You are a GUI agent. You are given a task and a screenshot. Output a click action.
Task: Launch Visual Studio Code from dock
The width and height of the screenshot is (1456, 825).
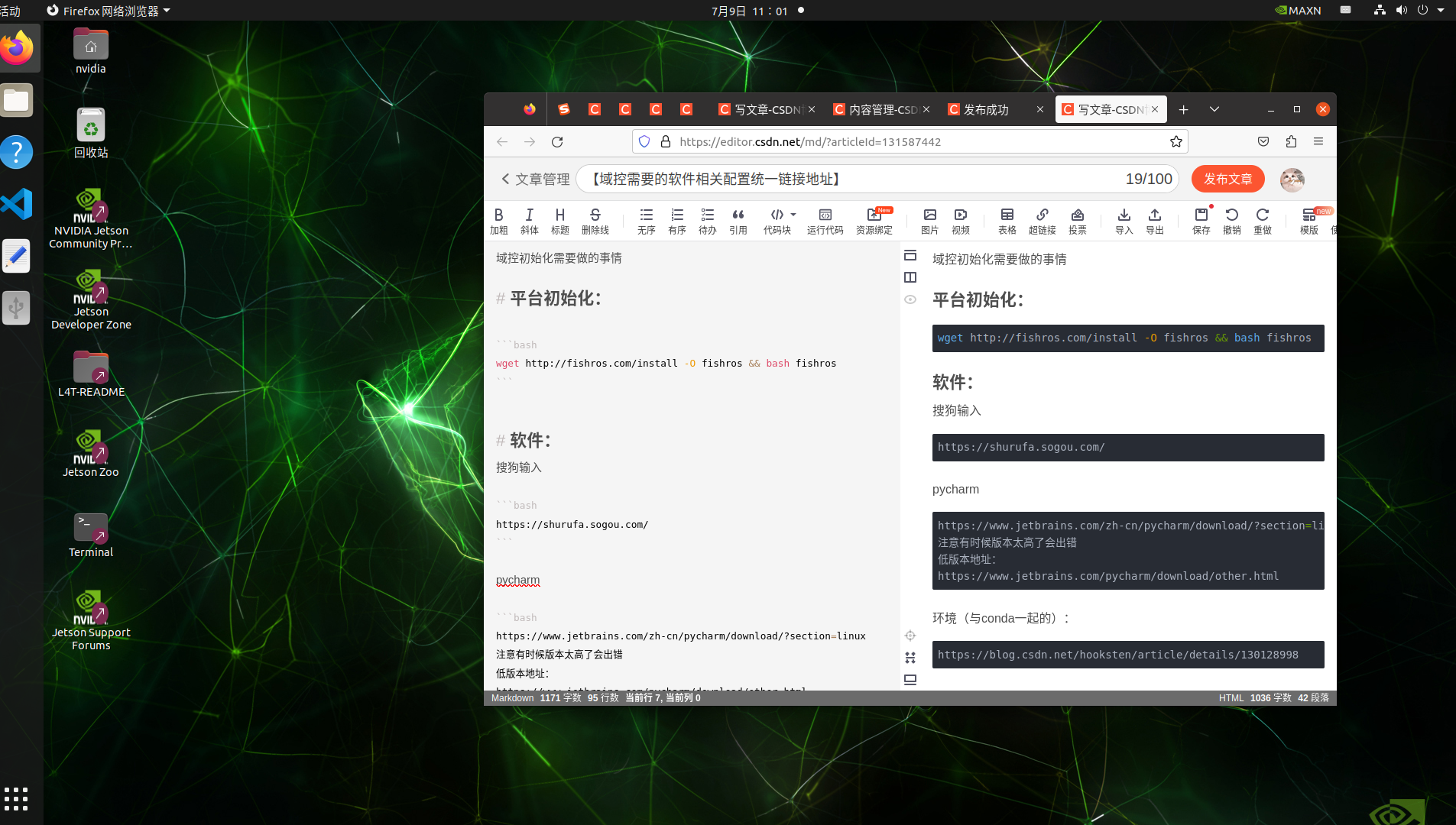[x=17, y=204]
